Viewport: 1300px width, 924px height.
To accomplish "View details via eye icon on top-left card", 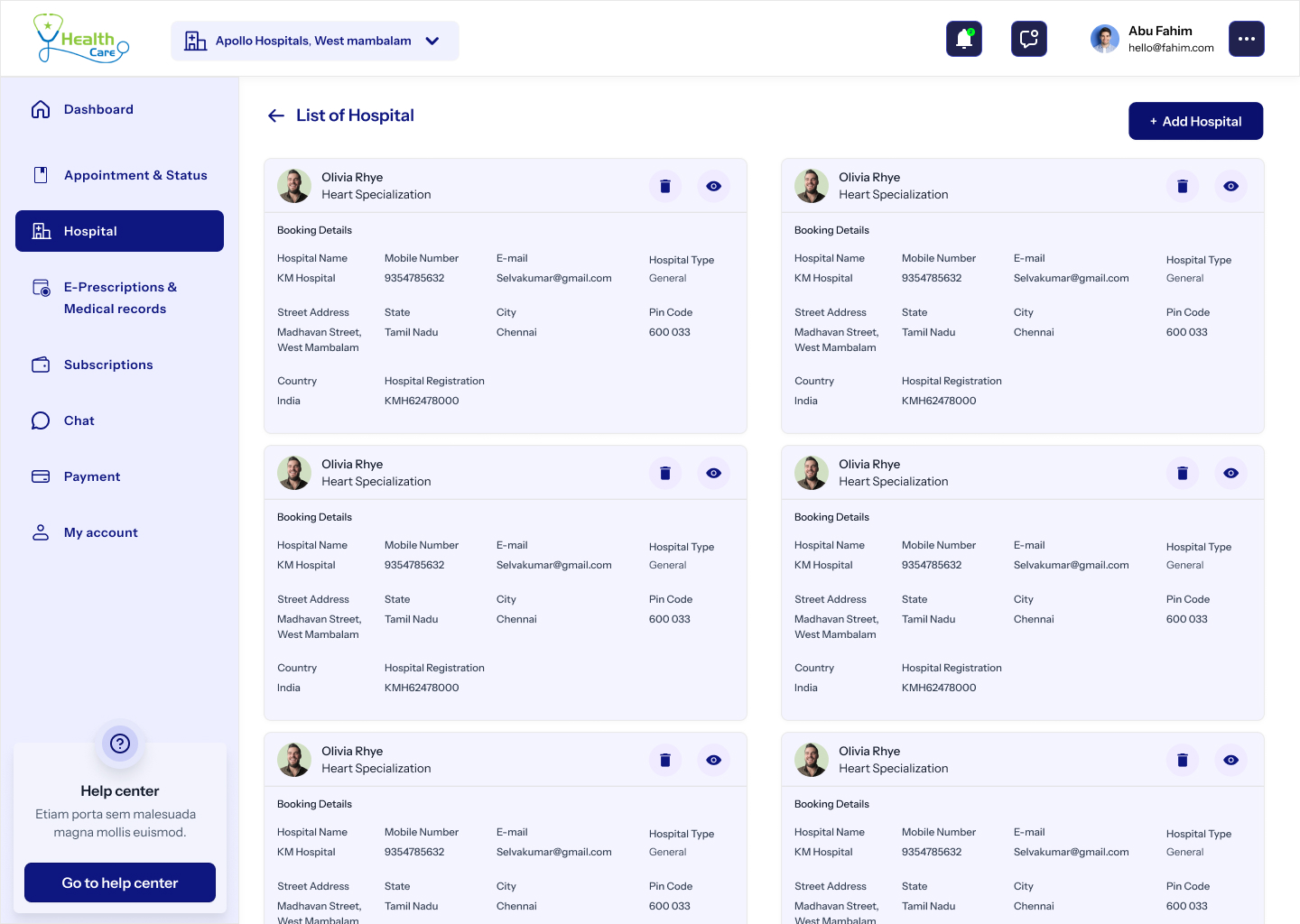I will pyautogui.click(x=714, y=186).
